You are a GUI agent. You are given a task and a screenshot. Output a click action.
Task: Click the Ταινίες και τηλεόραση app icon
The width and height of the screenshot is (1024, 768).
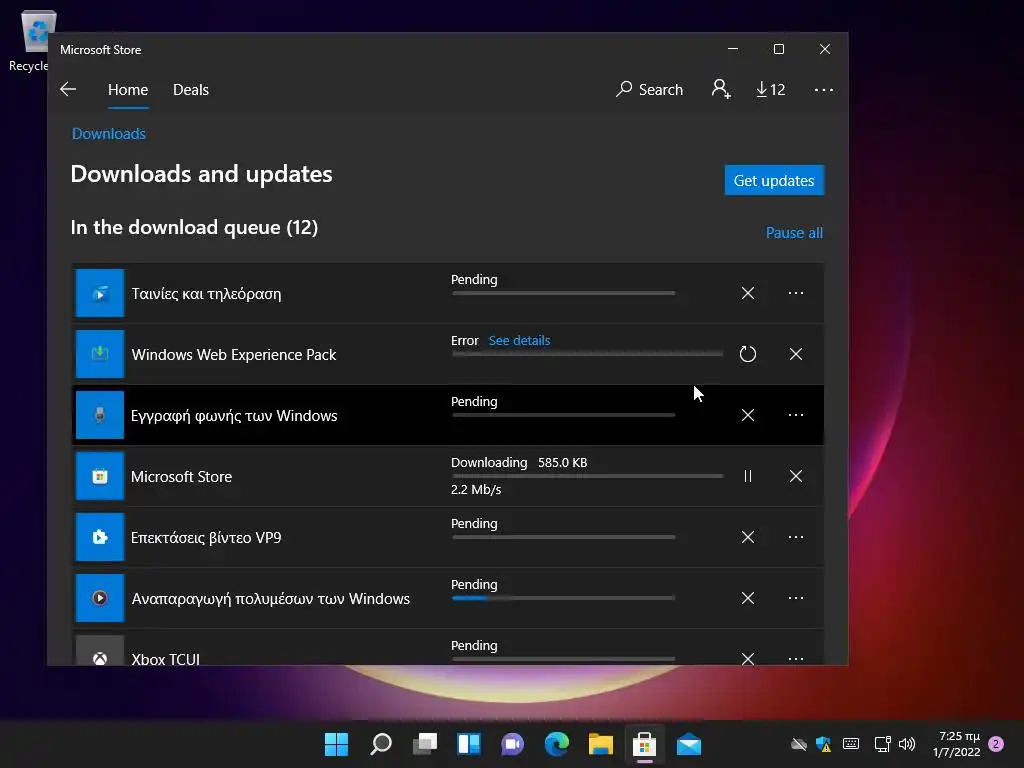tap(100, 293)
